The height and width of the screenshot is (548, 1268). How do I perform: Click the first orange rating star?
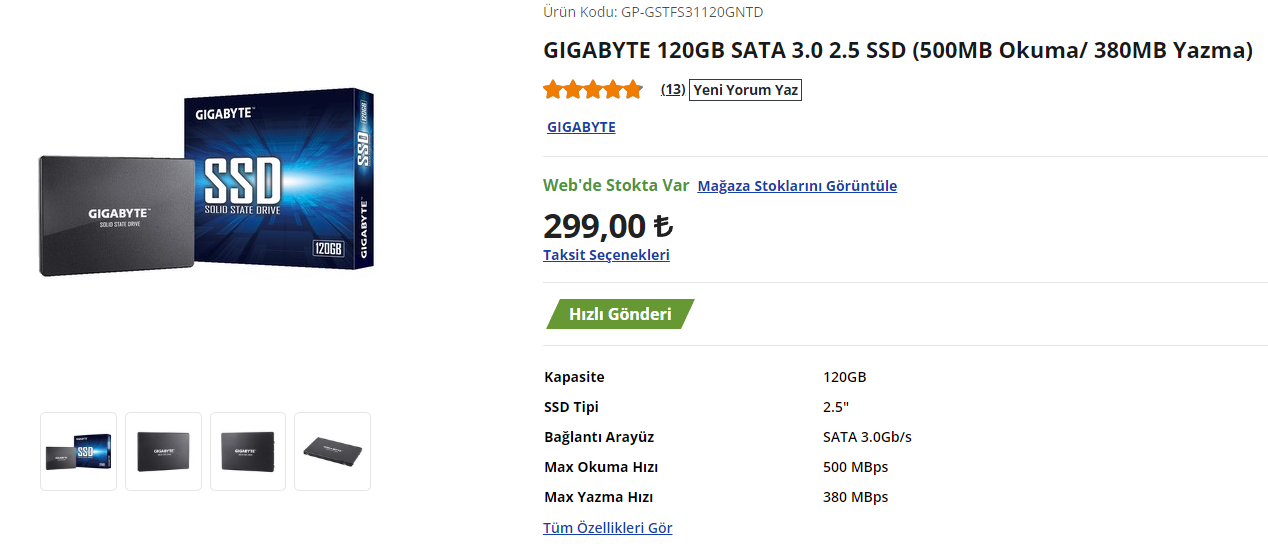click(553, 90)
